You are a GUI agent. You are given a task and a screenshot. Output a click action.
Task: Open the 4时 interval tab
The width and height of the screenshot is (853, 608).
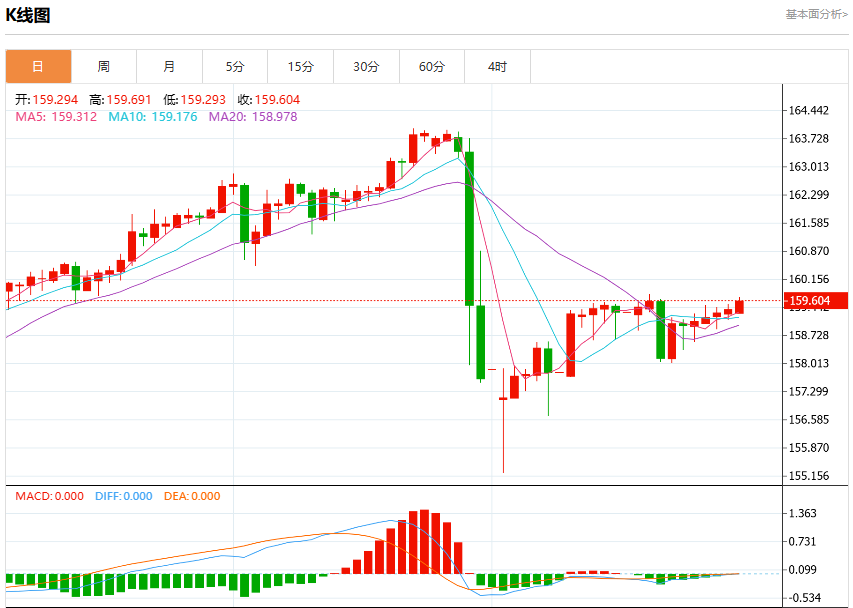pyautogui.click(x=497, y=66)
